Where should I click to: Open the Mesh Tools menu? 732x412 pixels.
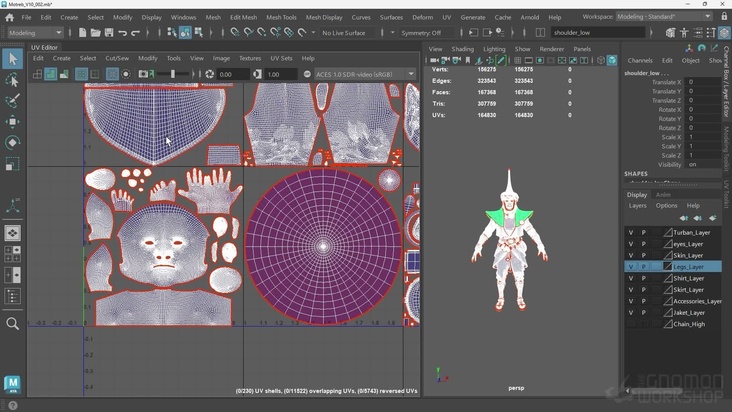point(281,17)
